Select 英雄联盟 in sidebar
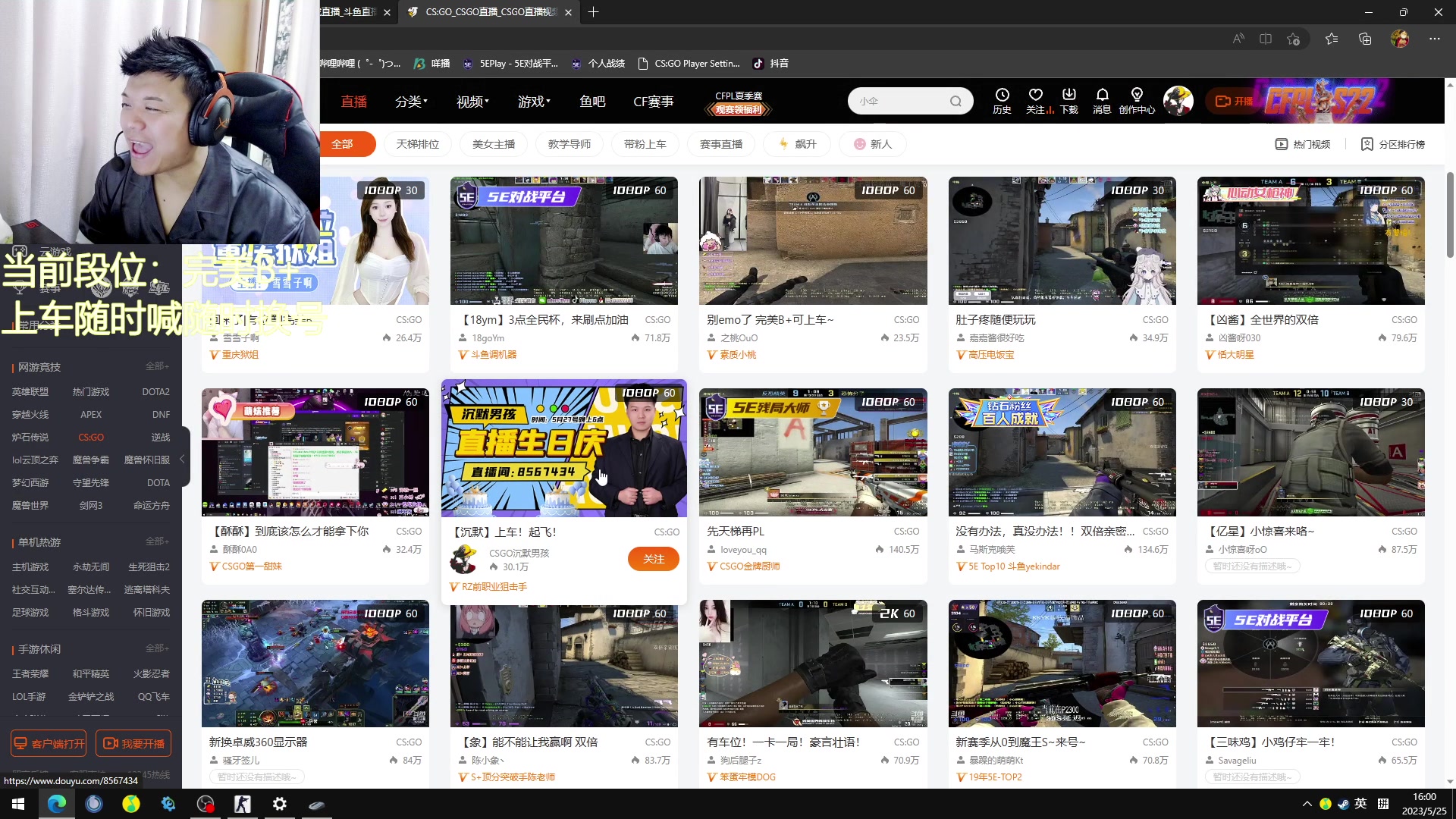The image size is (1456, 819). point(30,392)
